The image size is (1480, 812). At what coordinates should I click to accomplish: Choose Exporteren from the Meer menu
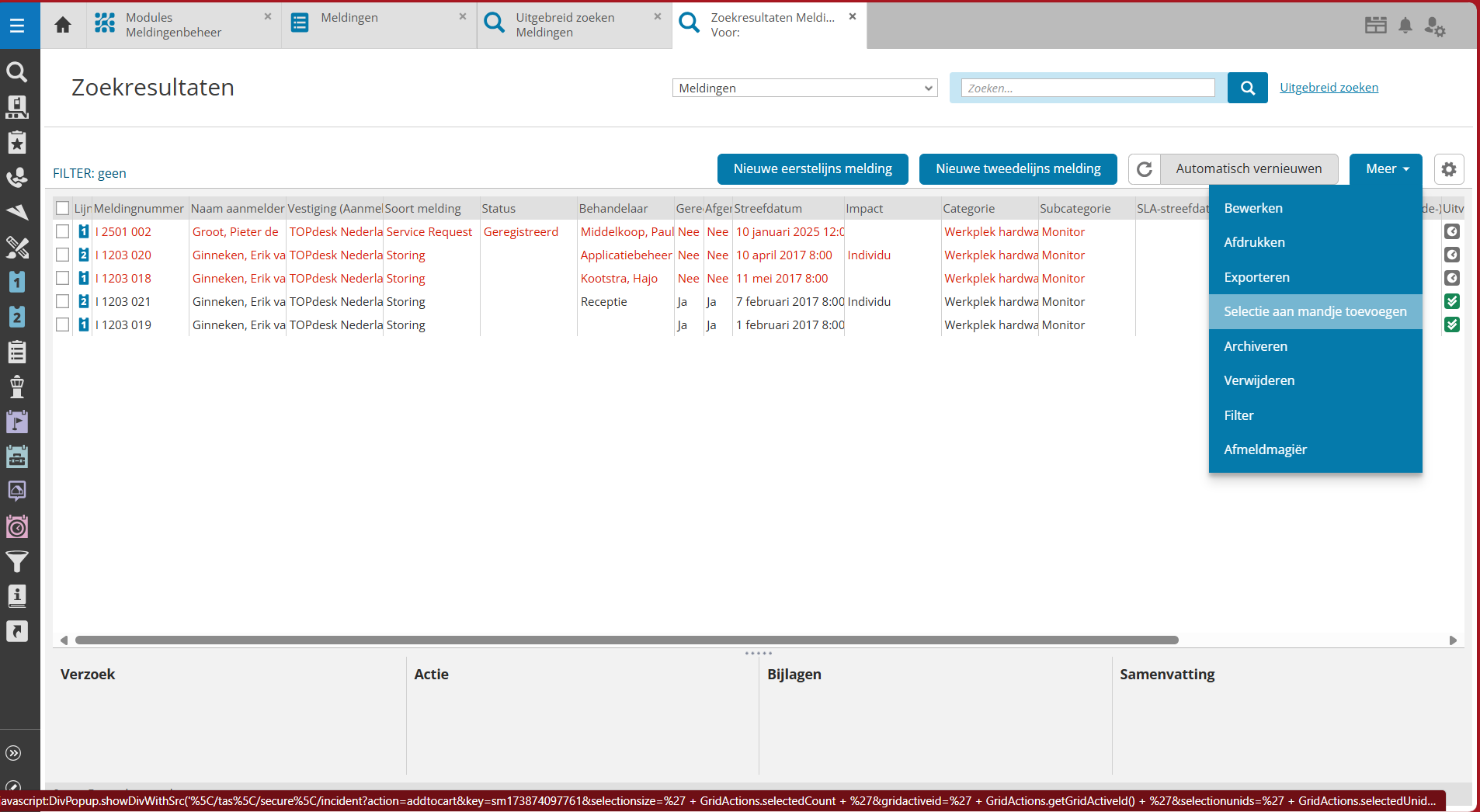1256,277
